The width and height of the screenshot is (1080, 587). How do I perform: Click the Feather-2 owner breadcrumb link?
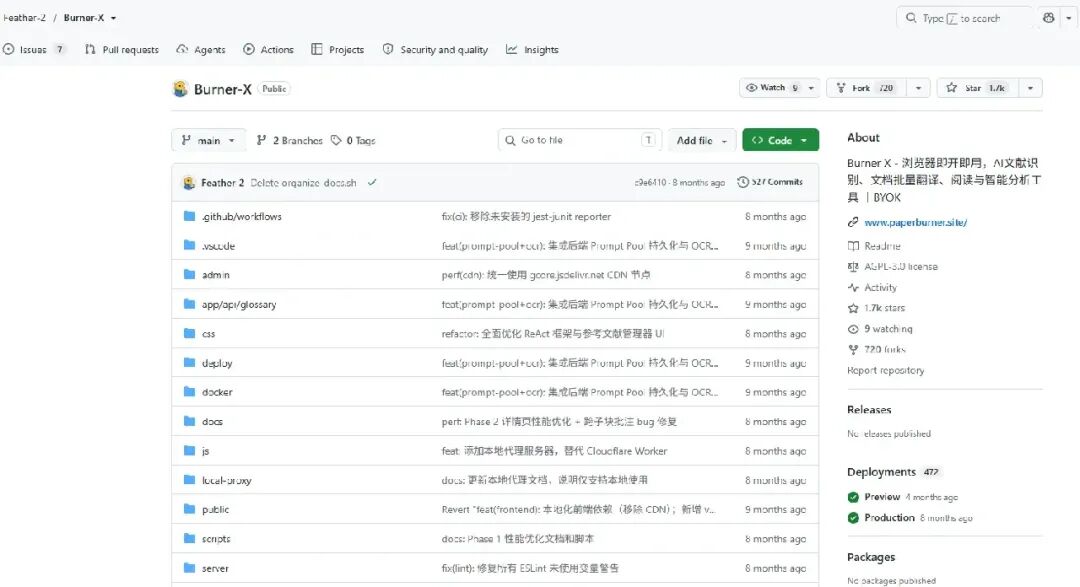click(x=23, y=18)
